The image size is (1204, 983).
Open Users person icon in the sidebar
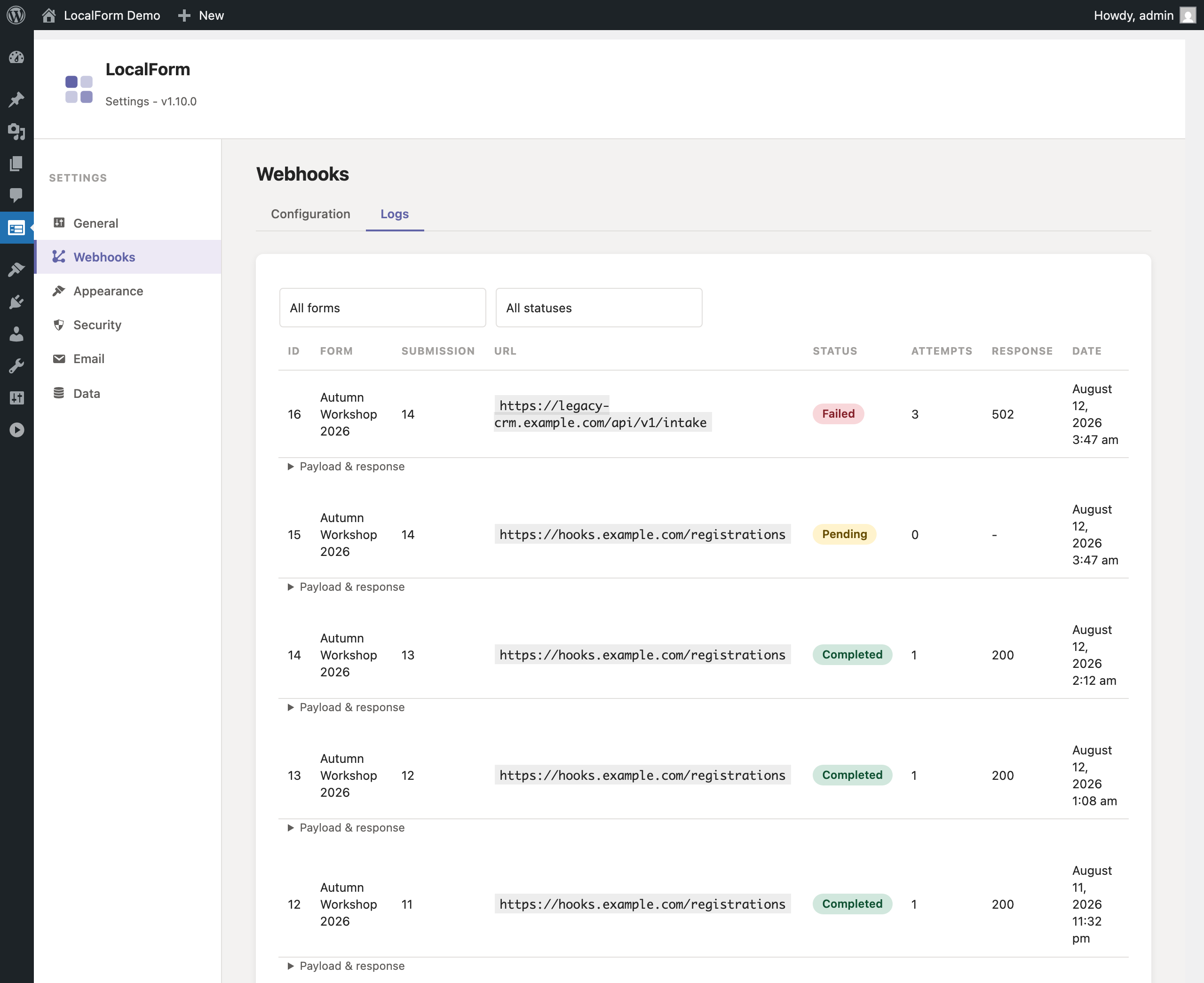tap(16, 334)
